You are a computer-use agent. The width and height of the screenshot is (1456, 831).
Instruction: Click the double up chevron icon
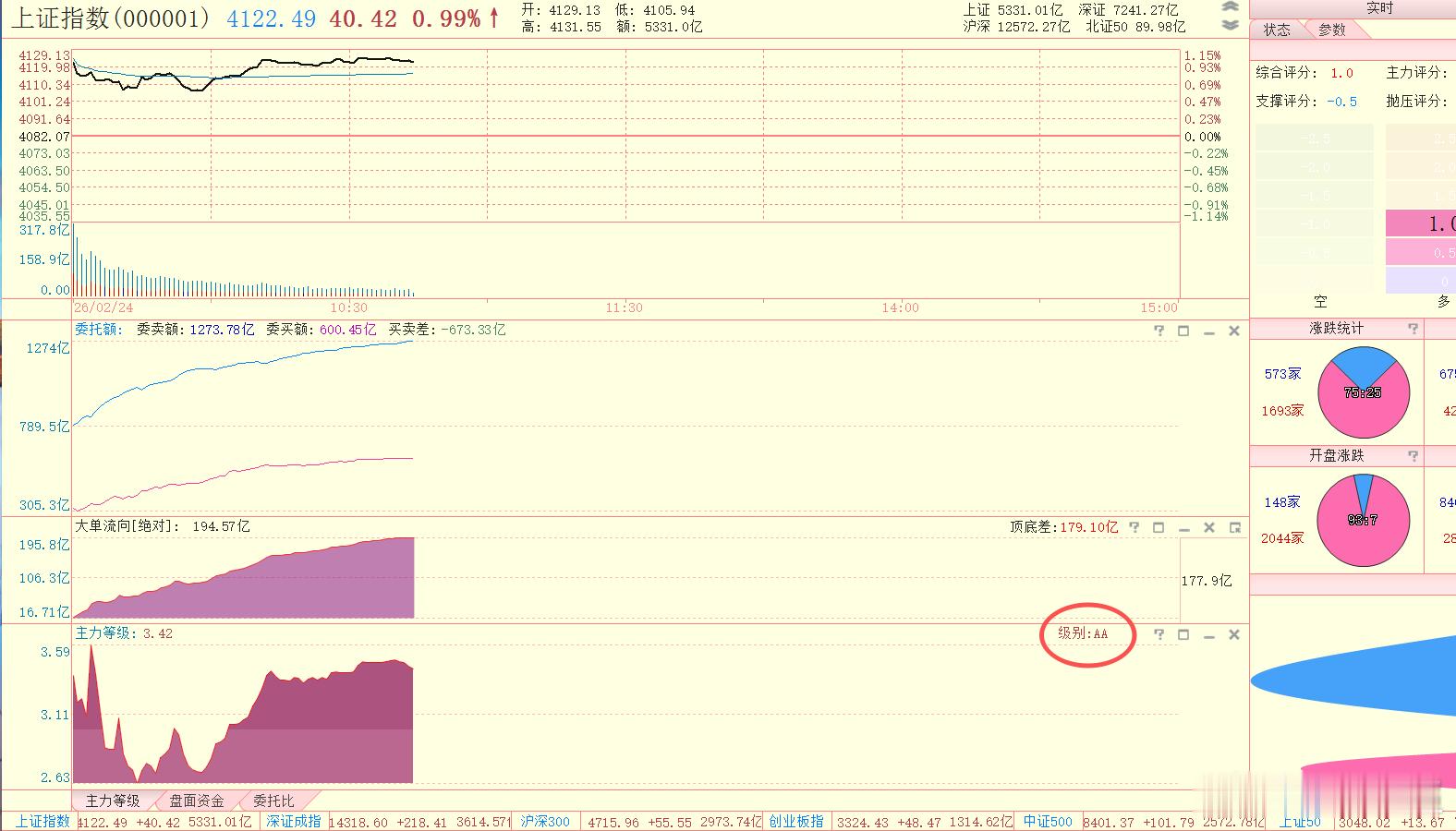click(1230, 7)
